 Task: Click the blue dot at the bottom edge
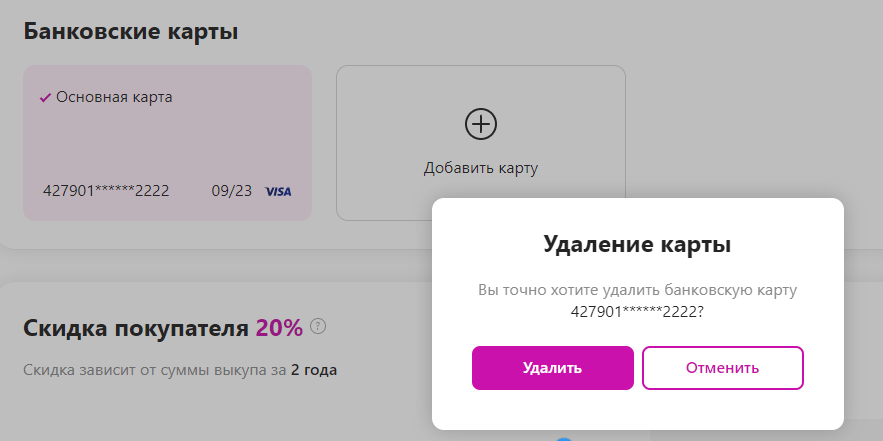pos(564,438)
